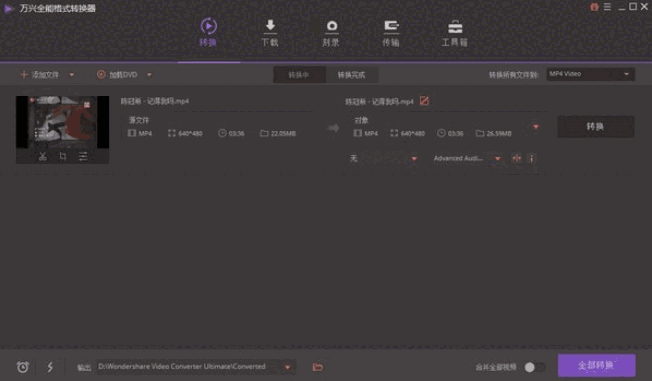
Task: Open the output folder path dropdown
Action: tap(287, 367)
